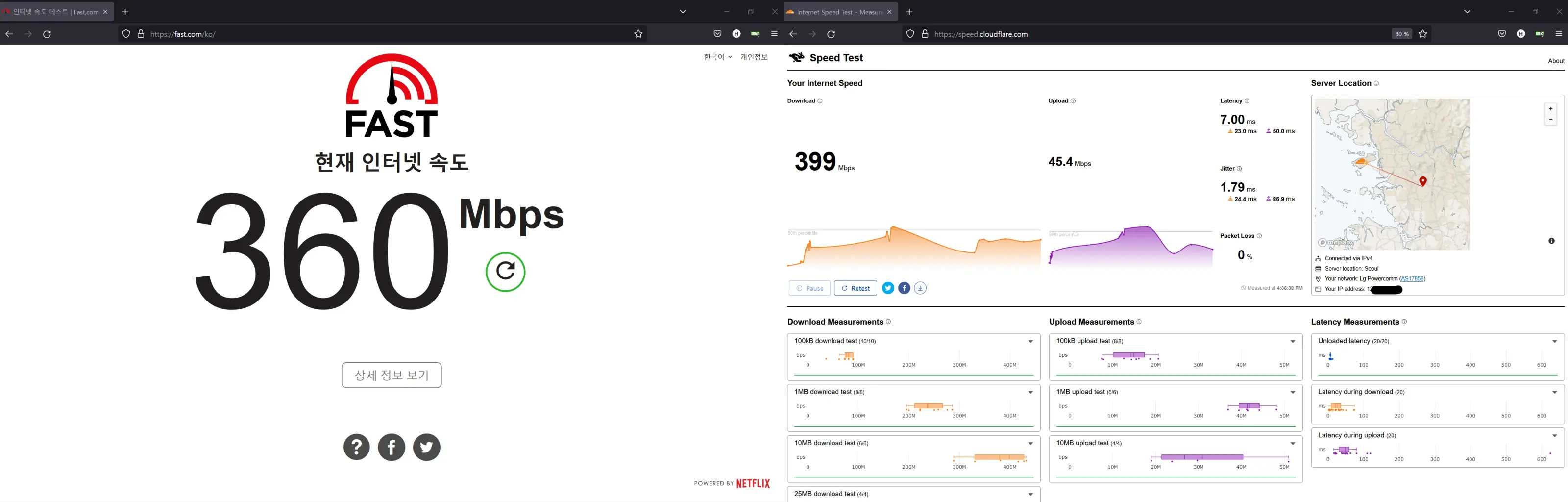
Task: Reload the Cloudflare browser page
Action: click(x=831, y=34)
